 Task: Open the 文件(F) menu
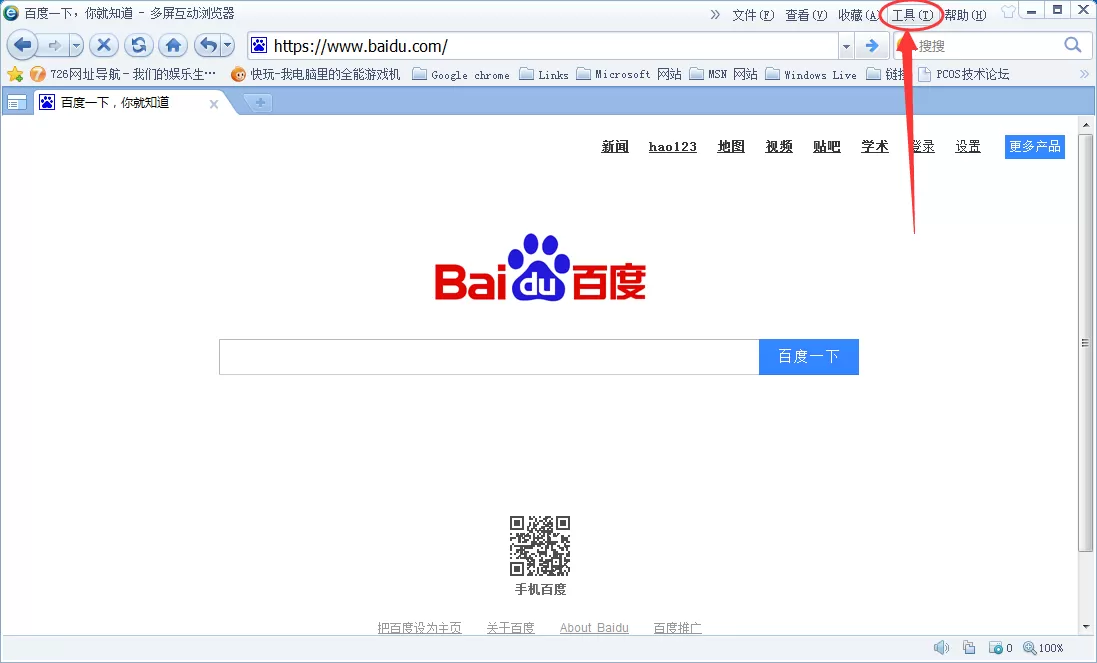[753, 15]
